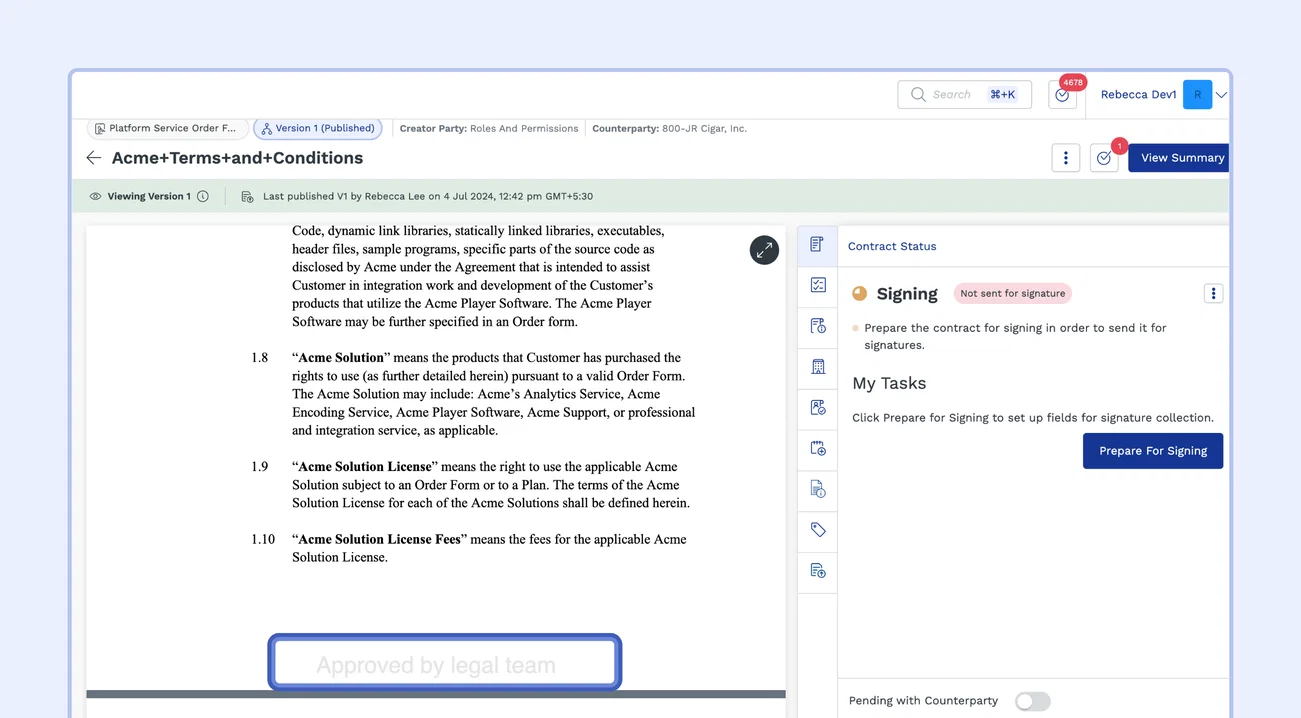Click clause number 1.10 in document
This screenshot has width=1301, height=718.
[x=263, y=540]
